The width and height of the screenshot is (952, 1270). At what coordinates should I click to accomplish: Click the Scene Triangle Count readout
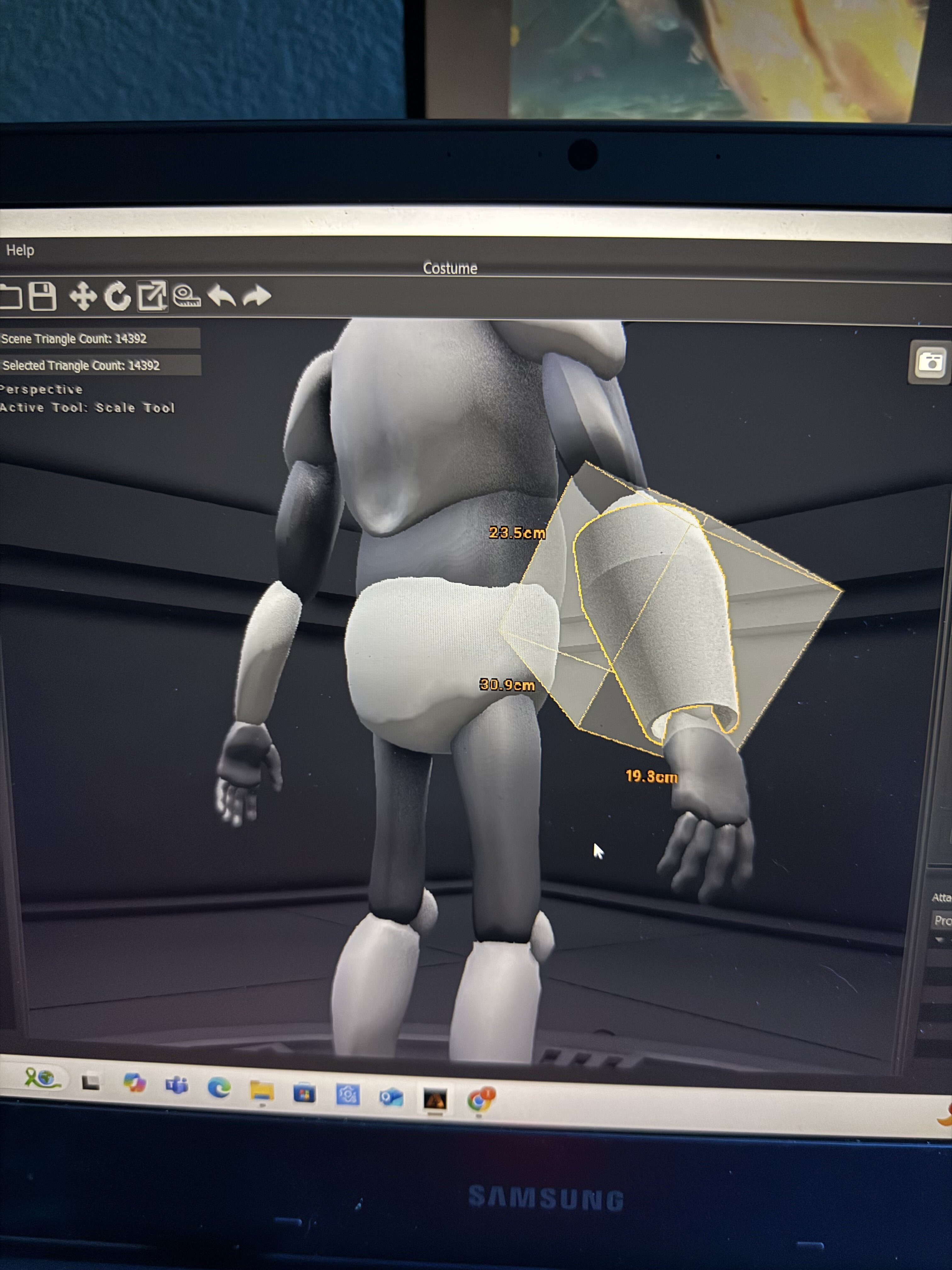pos(75,339)
